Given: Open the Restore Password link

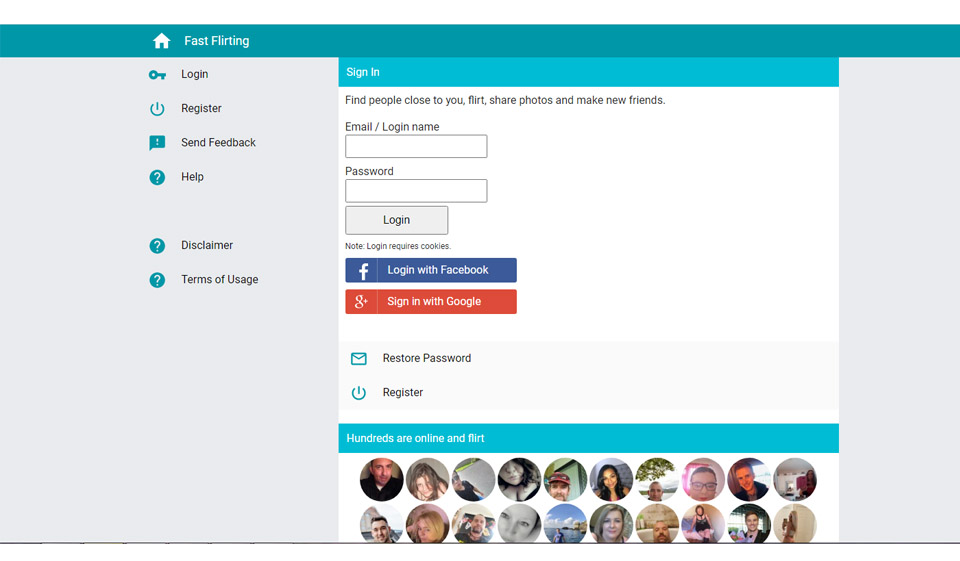Looking at the screenshot, I should (426, 359).
